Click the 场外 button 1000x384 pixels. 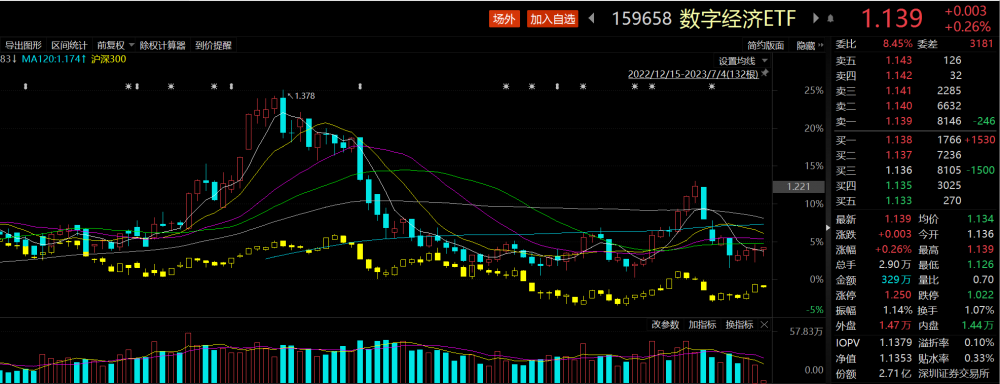504,19
